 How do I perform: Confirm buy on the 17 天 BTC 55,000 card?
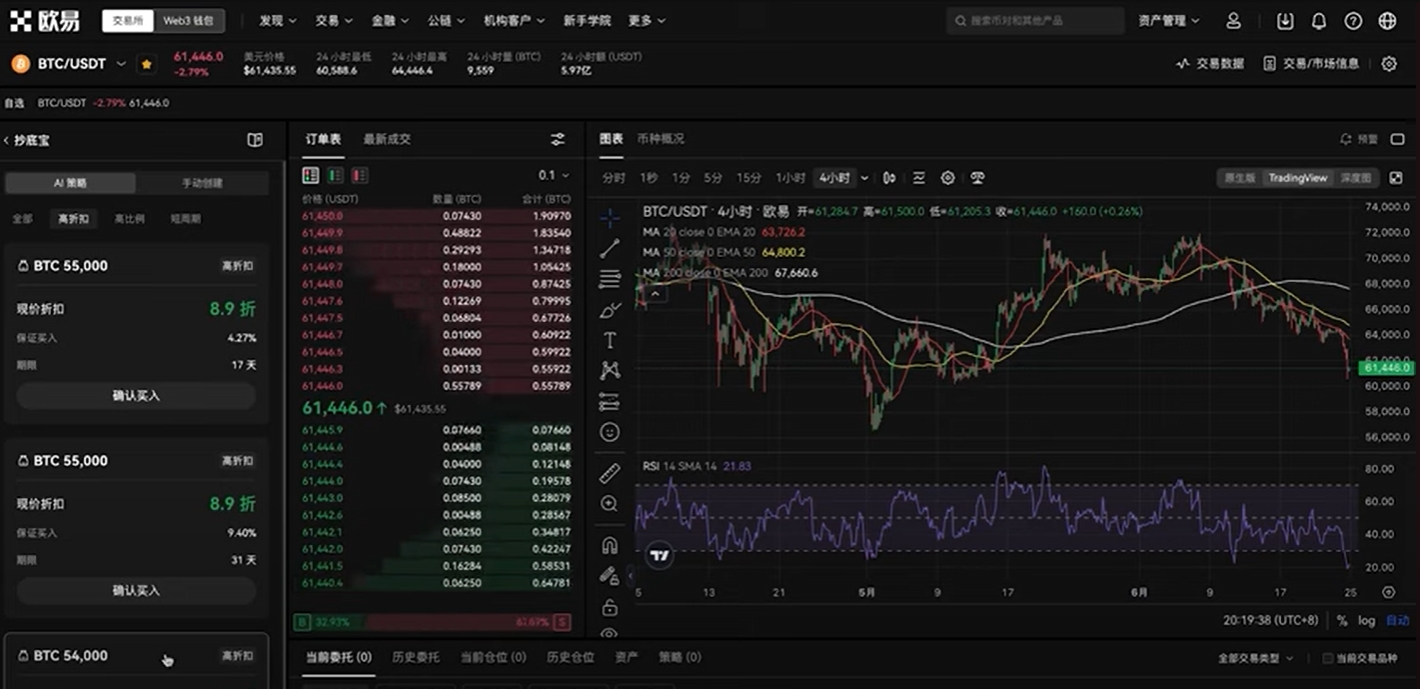click(136, 396)
